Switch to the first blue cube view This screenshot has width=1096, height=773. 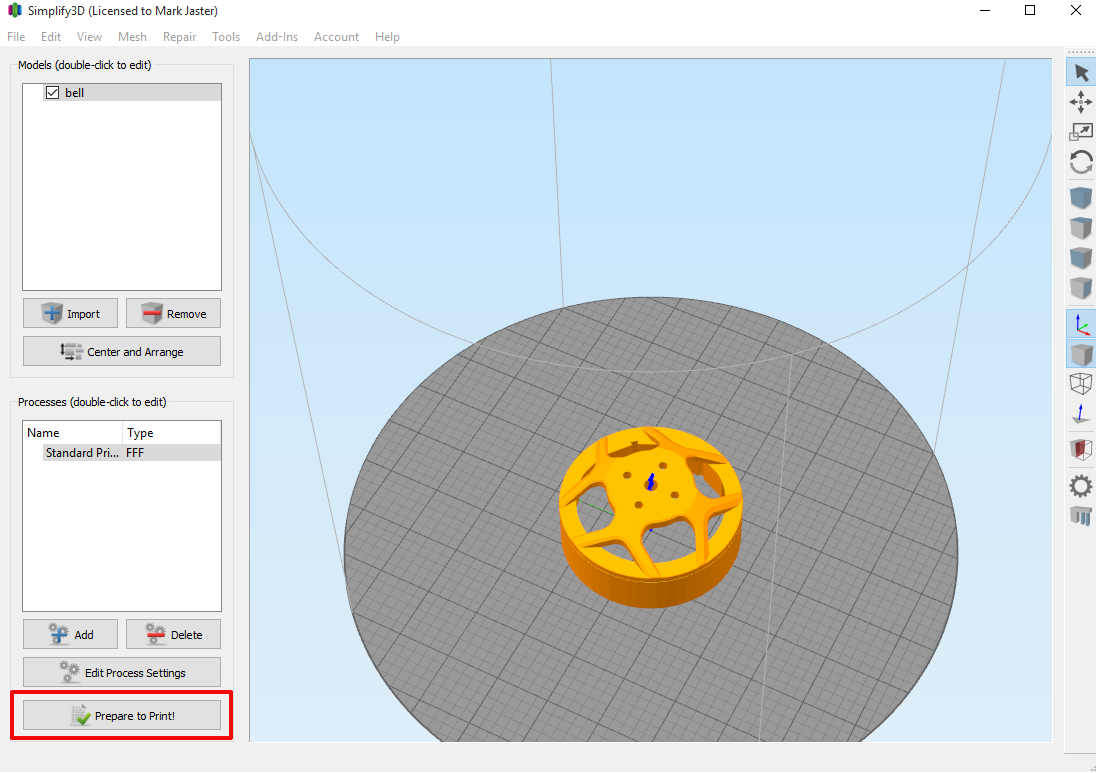click(x=1081, y=197)
